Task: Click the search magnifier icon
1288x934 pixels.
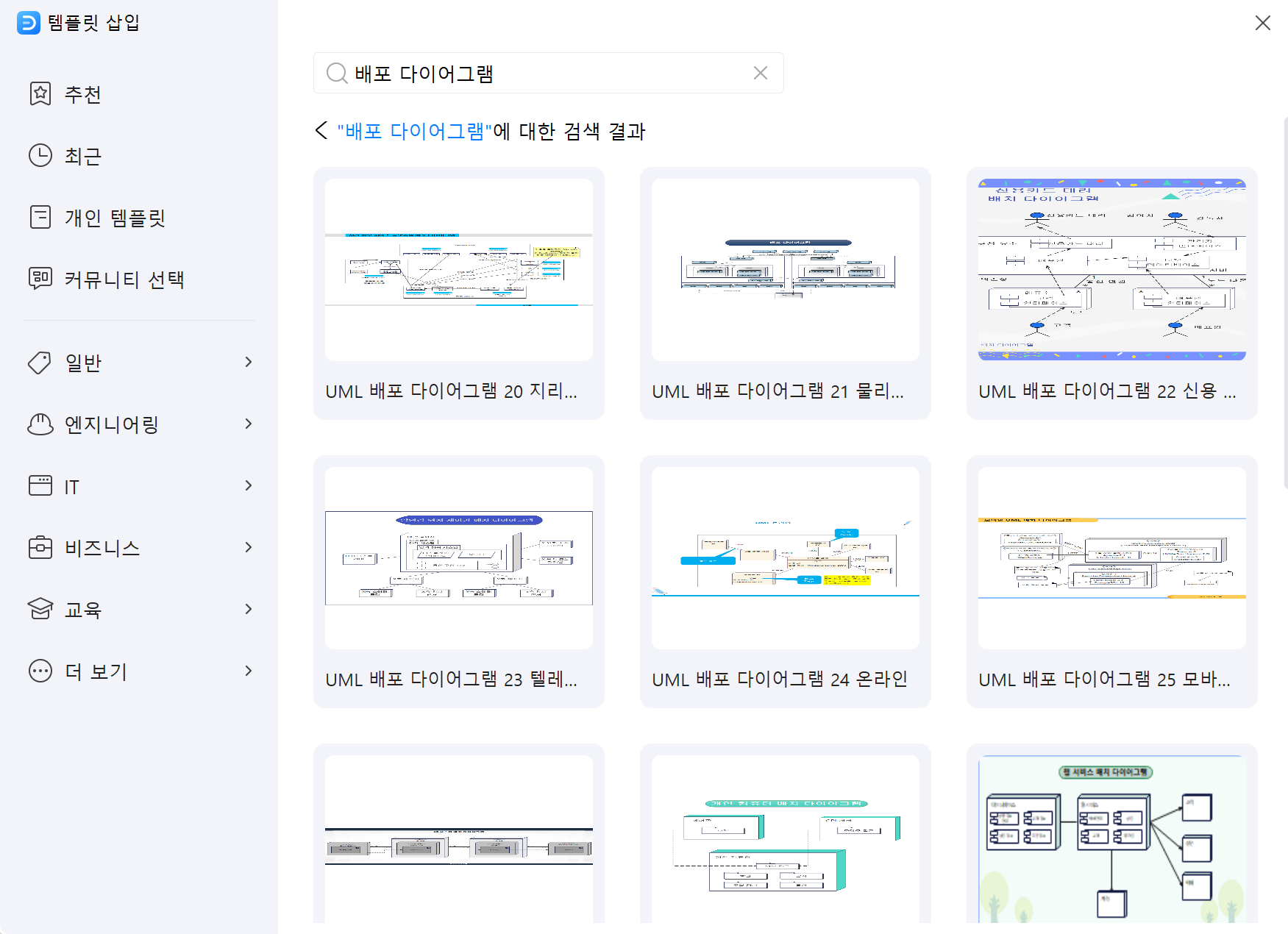Action: click(x=337, y=73)
